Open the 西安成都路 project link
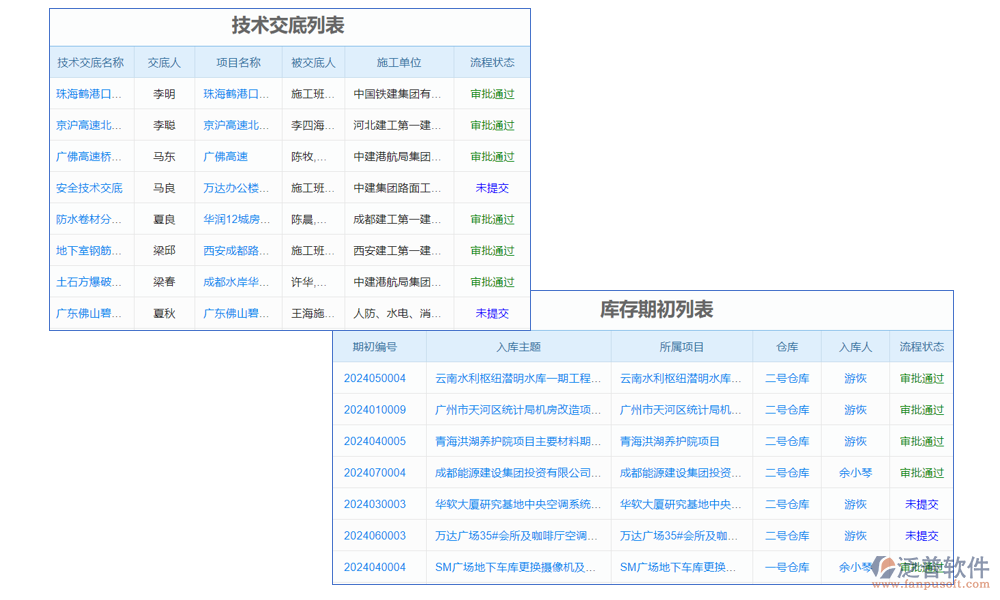 [x=238, y=250]
